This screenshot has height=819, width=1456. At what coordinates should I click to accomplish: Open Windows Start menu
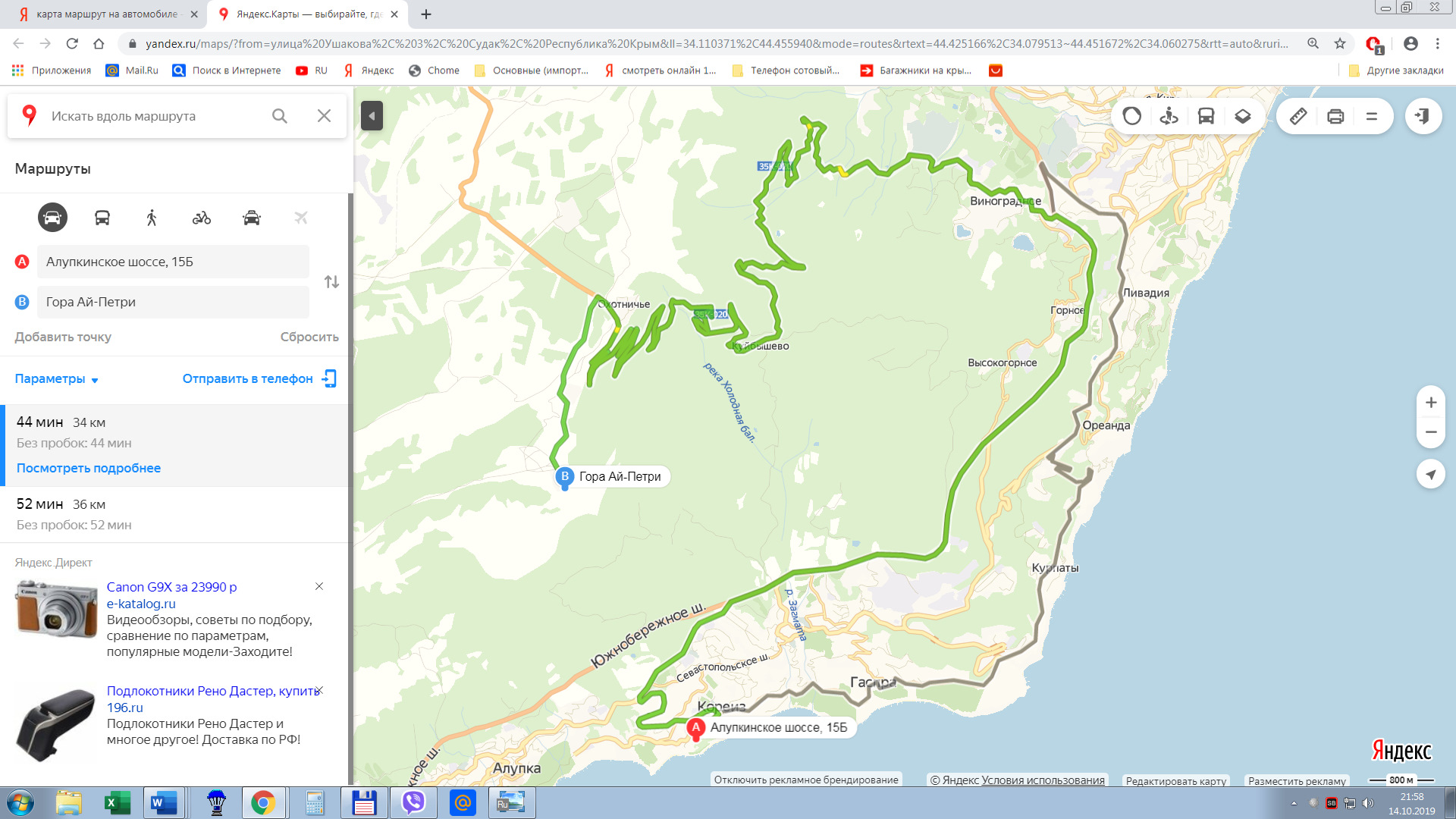[20, 803]
